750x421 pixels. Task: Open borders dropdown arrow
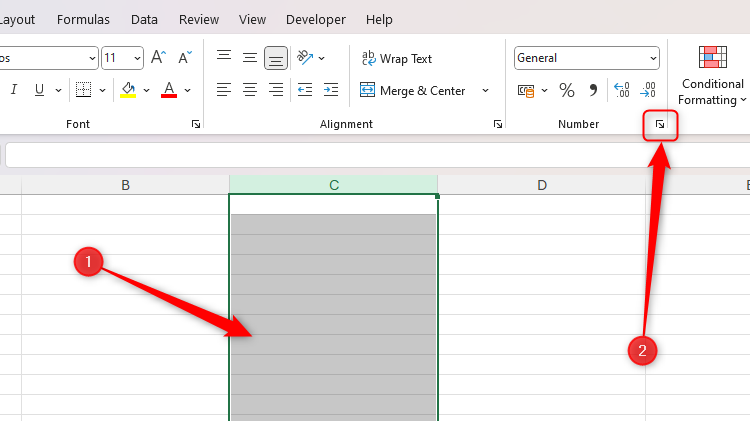tap(102, 90)
